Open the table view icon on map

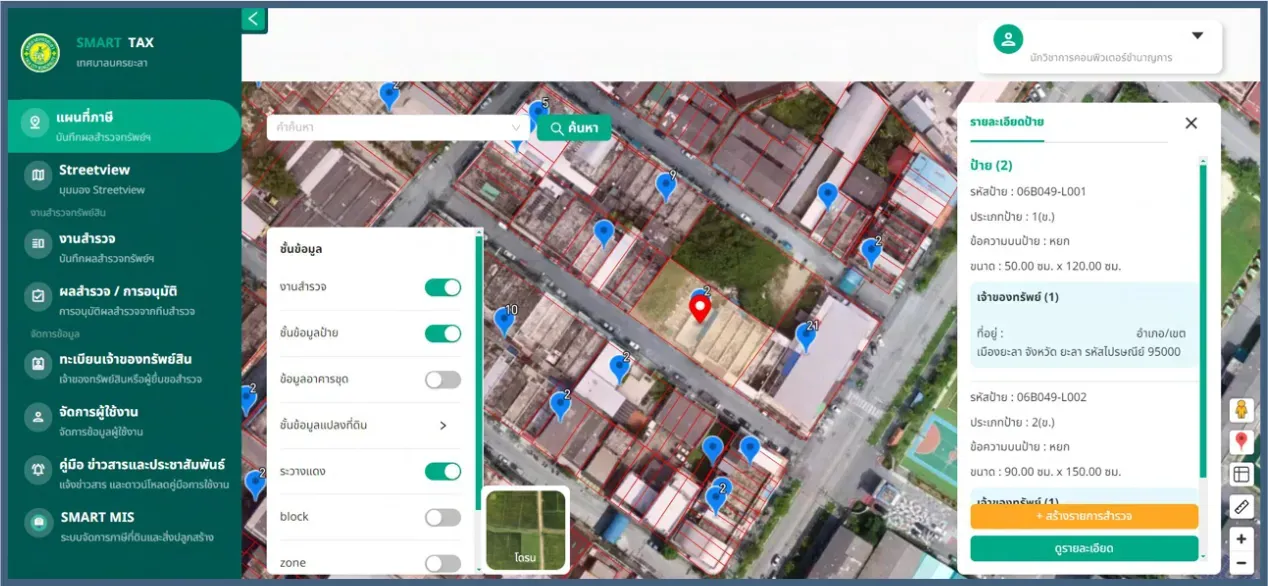(1241, 474)
